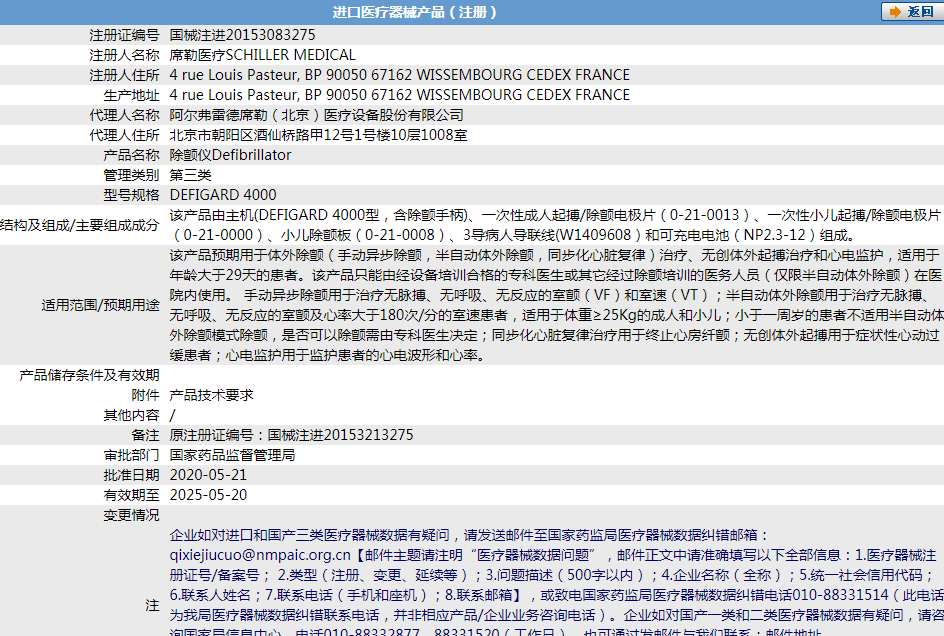Screen dimensions: 944x636
Task: Click the 批准日期 label
Action: click(131, 475)
